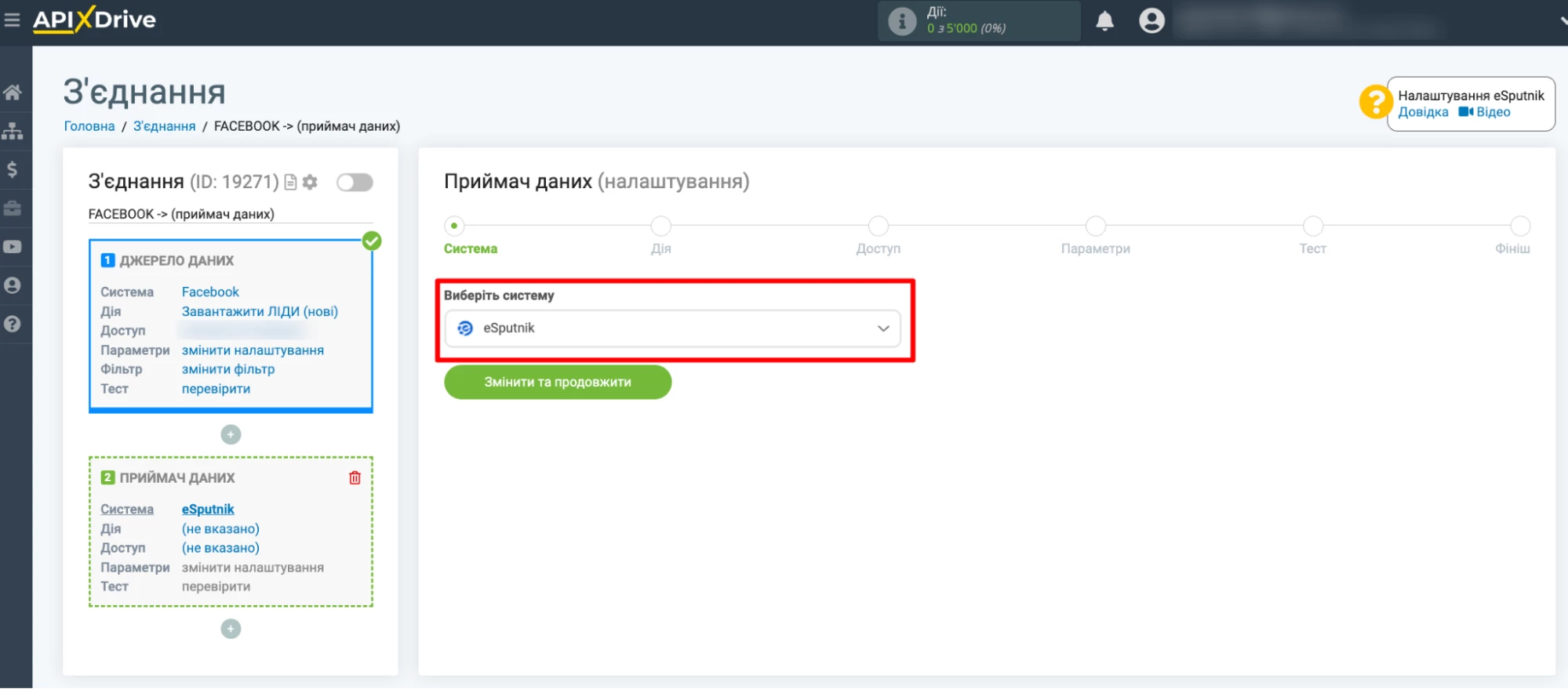Click Налаштування eSputnik help title

(1471, 96)
